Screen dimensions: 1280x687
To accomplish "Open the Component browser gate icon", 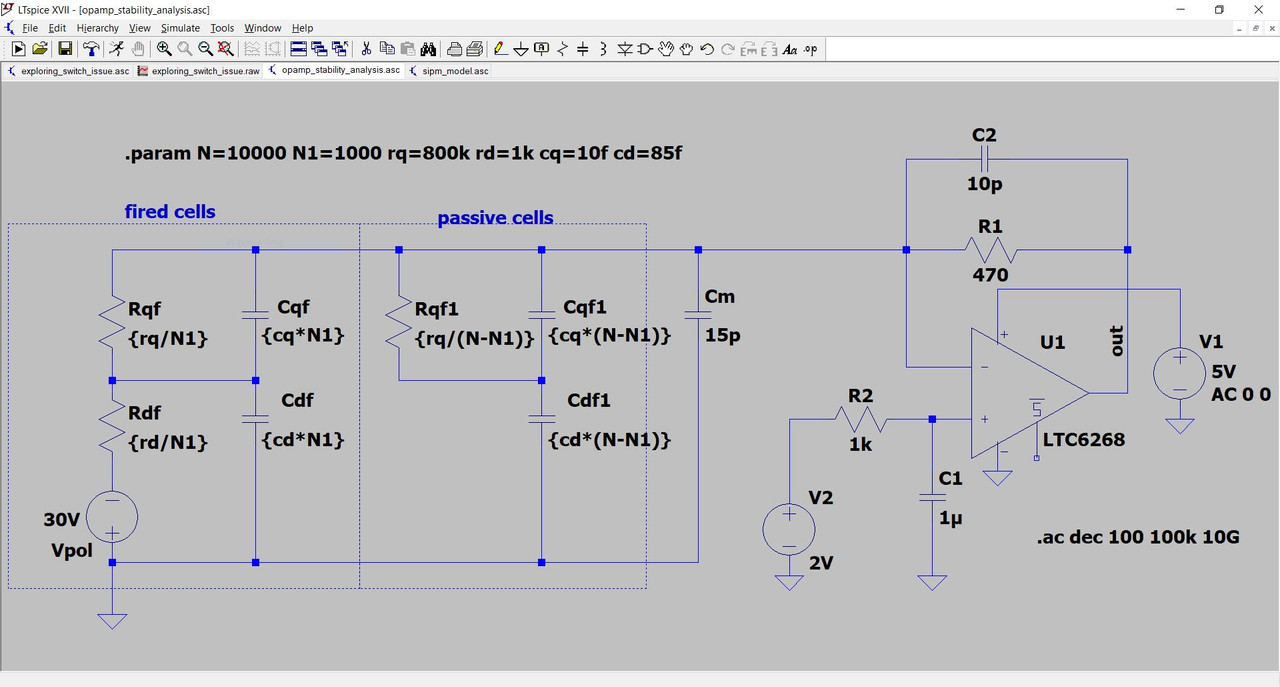I will 645,49.
